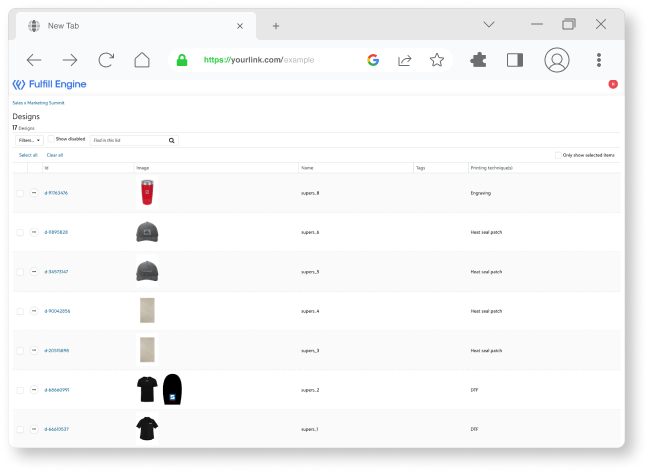Open the Filters dropdown
Screen dimensions: 649x472
[x=29, y=140]
